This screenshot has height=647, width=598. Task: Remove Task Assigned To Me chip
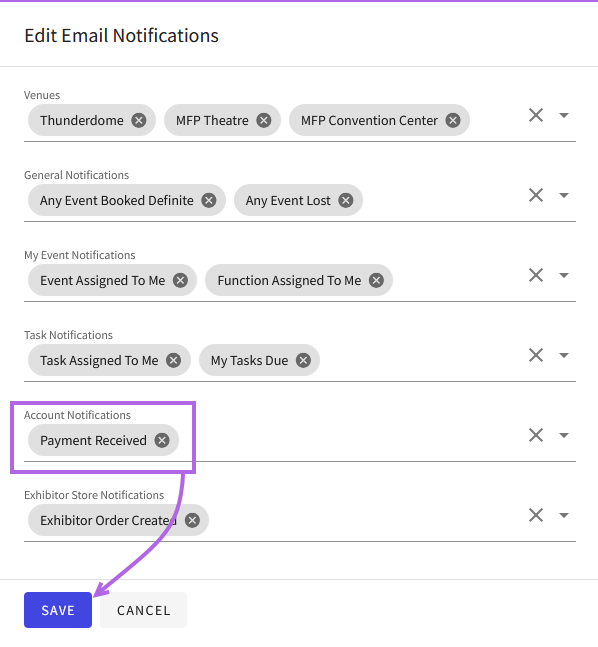point(174,361)
